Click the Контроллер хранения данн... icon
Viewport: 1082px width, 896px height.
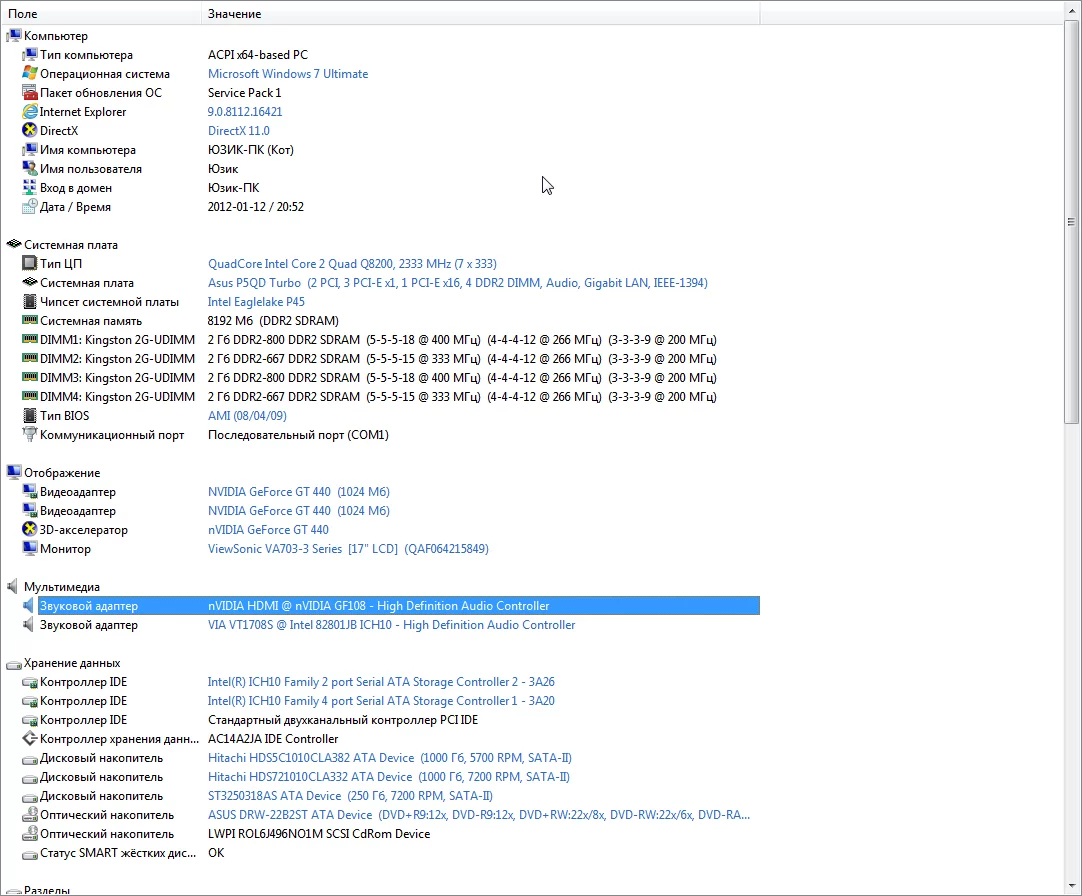coord(30,739)
